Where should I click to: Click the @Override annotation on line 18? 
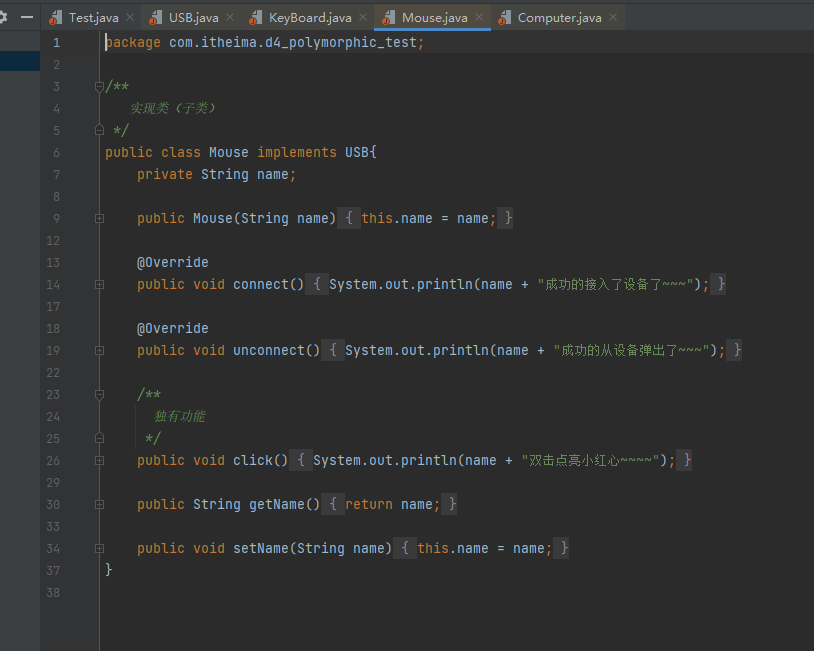click(172, 329)
